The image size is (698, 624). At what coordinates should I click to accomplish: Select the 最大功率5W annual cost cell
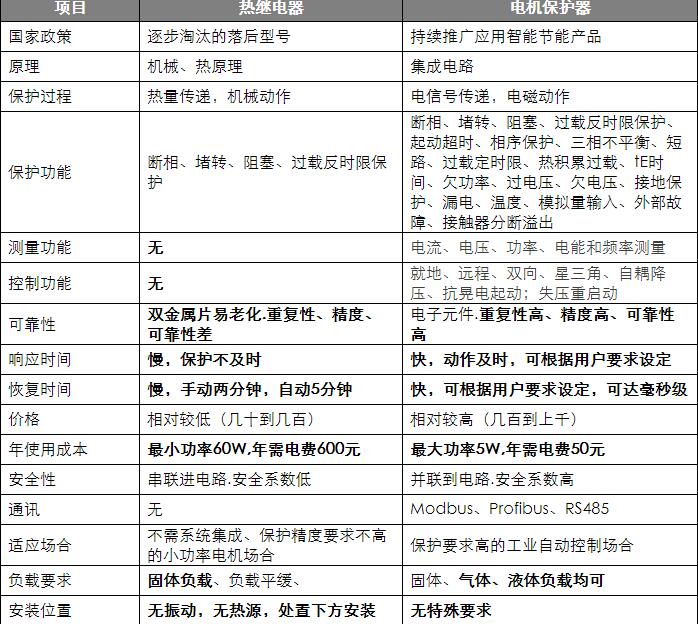[x=507, y=449]
